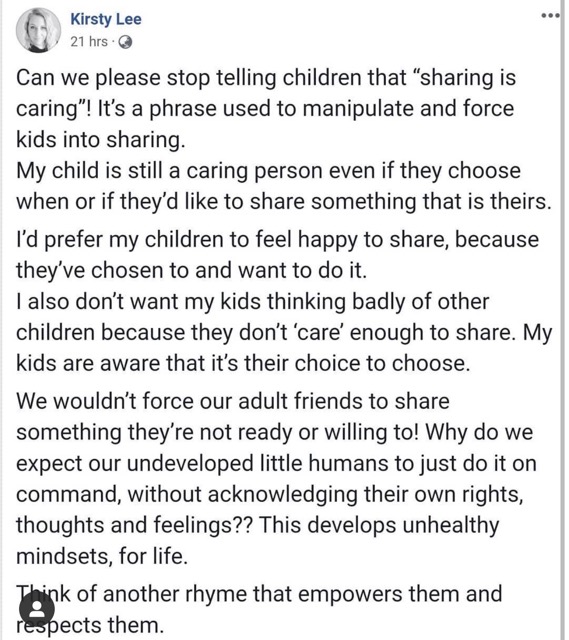Click the line "kids into sharing."
This screenshot has height=640, width=569.
(101, 140)
